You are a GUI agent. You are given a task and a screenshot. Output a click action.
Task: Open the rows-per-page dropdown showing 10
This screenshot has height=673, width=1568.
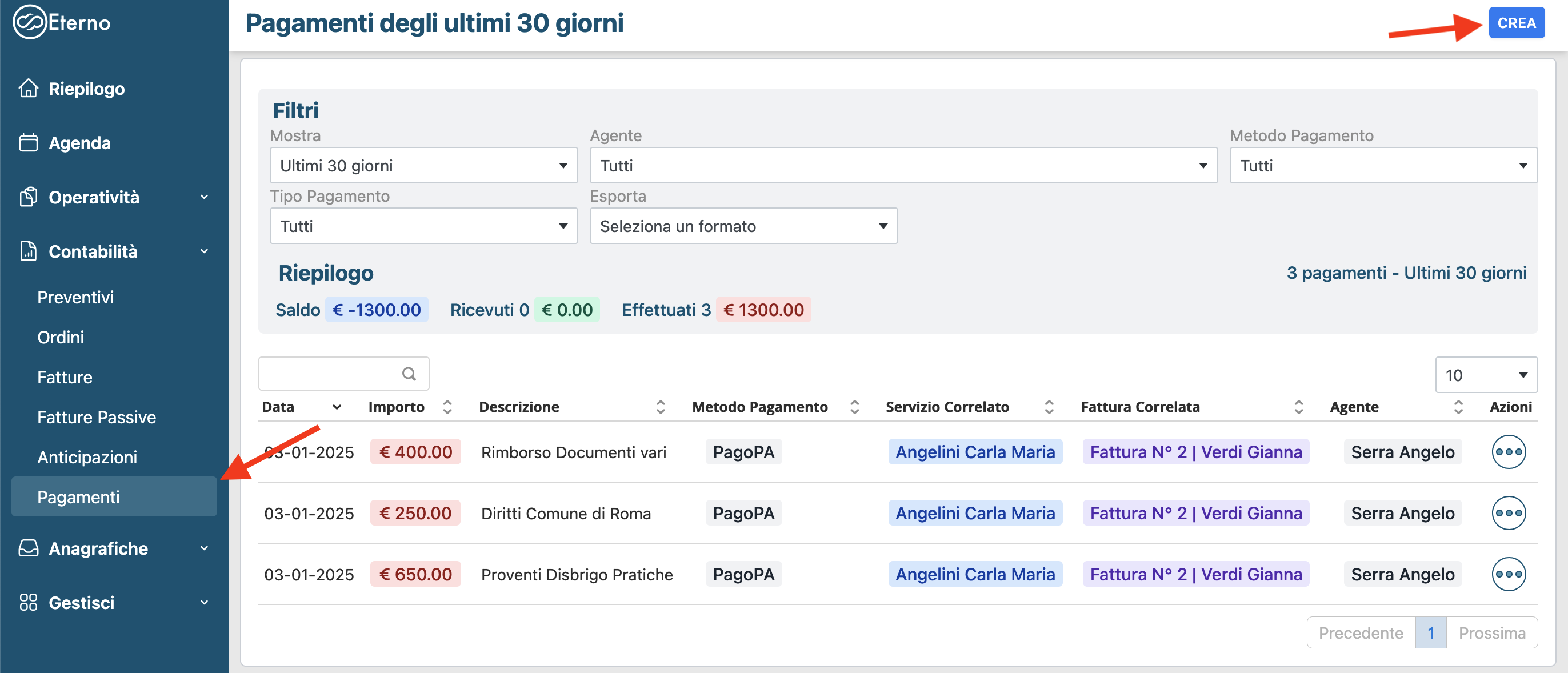tap(1485, 375)
